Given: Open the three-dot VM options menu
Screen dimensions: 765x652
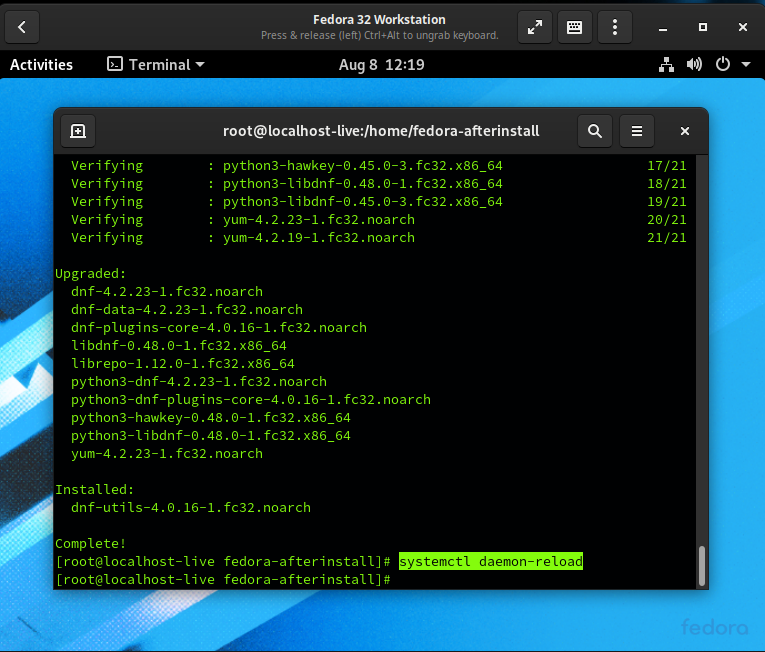Looking at the screenshot, I should click(615, 27).
